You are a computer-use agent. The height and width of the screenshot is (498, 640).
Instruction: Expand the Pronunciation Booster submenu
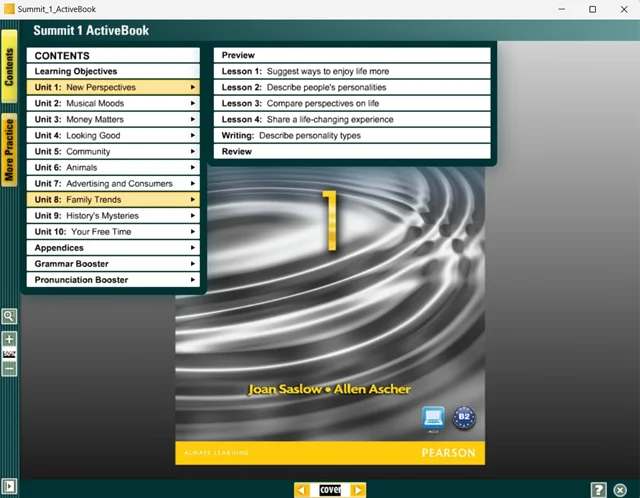pos(113,280)
